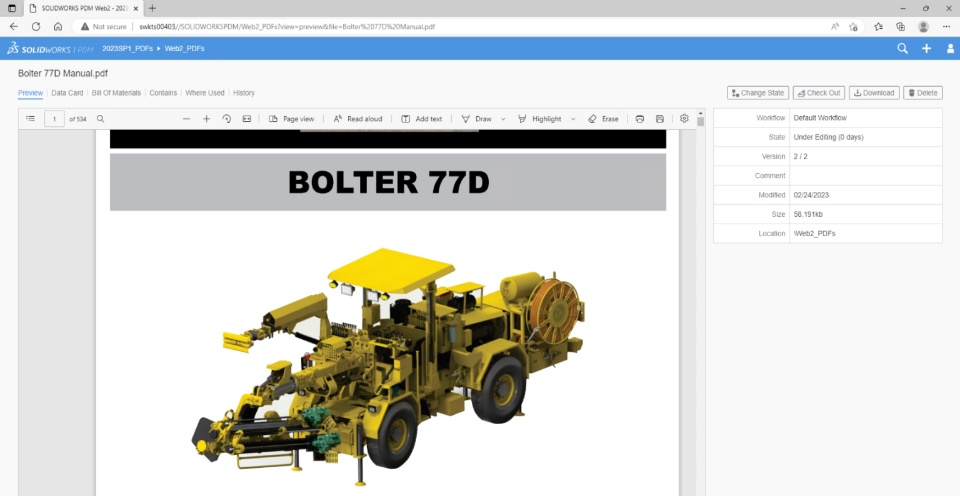Click the Not secure warning indicator
Viewport: 960px width, 496px height.
pos(103,26)
